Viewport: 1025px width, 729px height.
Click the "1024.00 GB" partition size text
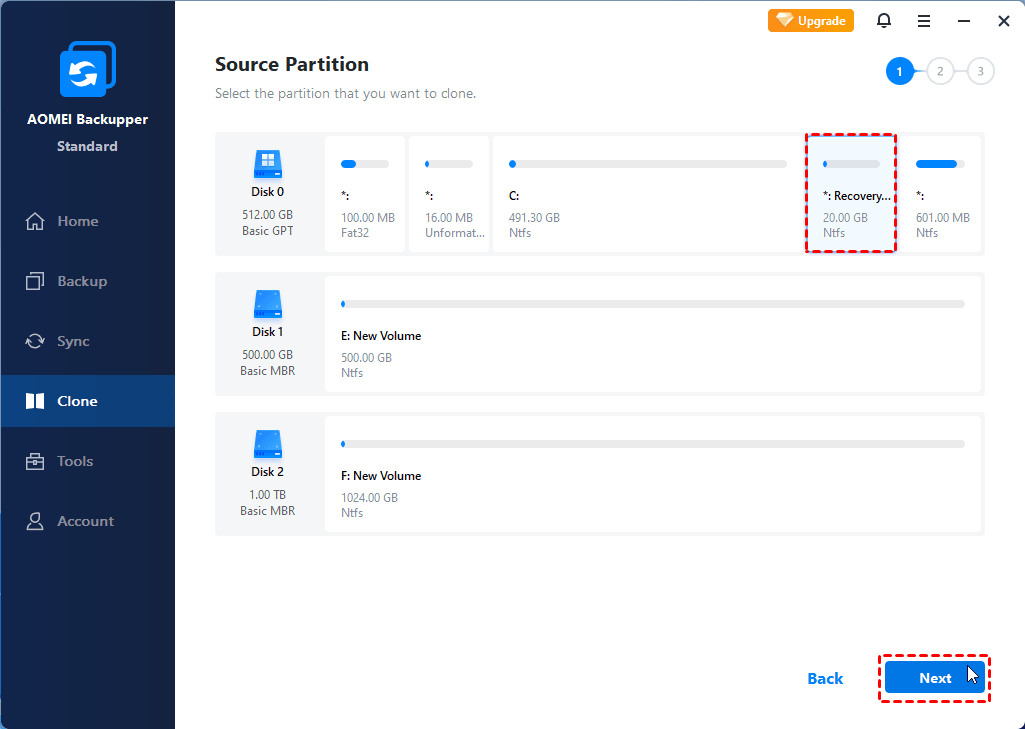click(369, 498)
